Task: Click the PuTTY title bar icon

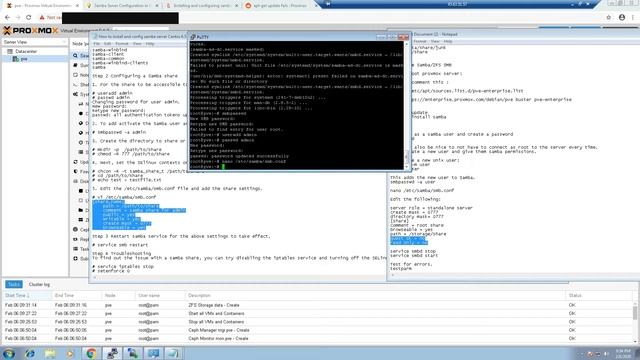Action: [x=193, y=37]
